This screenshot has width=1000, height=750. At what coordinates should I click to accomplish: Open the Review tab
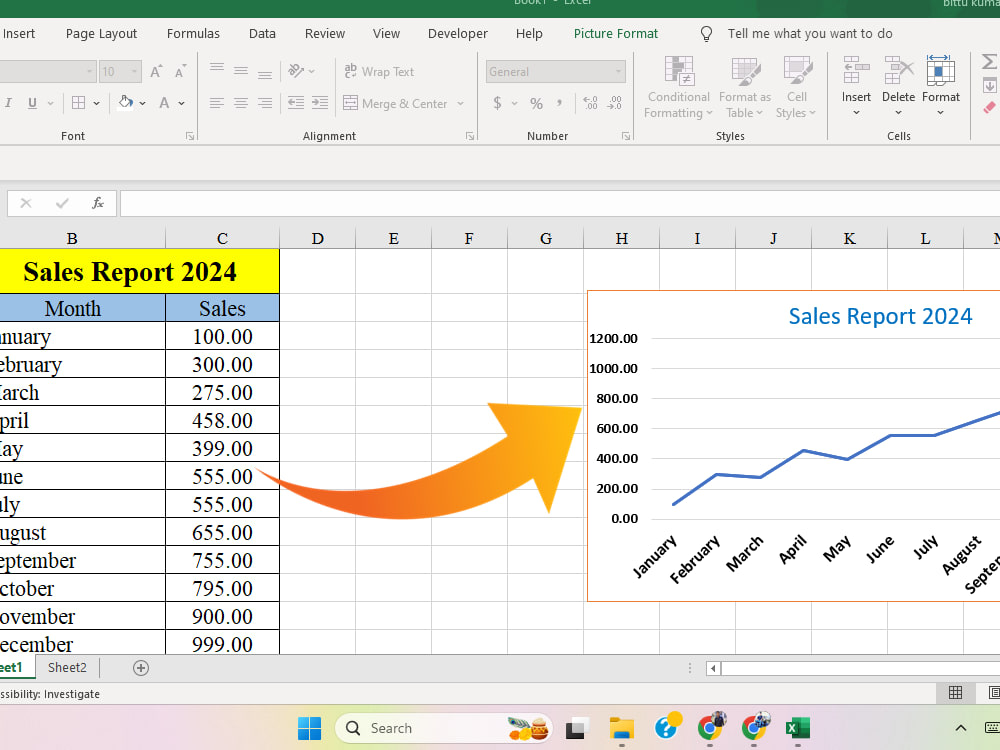click(325, 34)
